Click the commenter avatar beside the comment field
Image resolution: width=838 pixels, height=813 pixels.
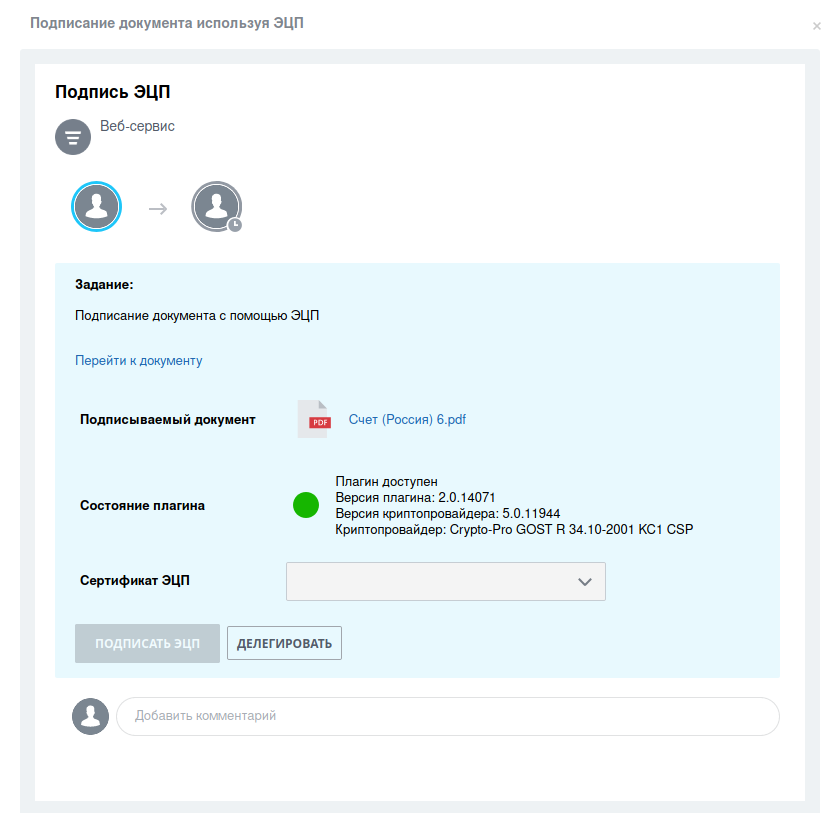click(90, 716)
